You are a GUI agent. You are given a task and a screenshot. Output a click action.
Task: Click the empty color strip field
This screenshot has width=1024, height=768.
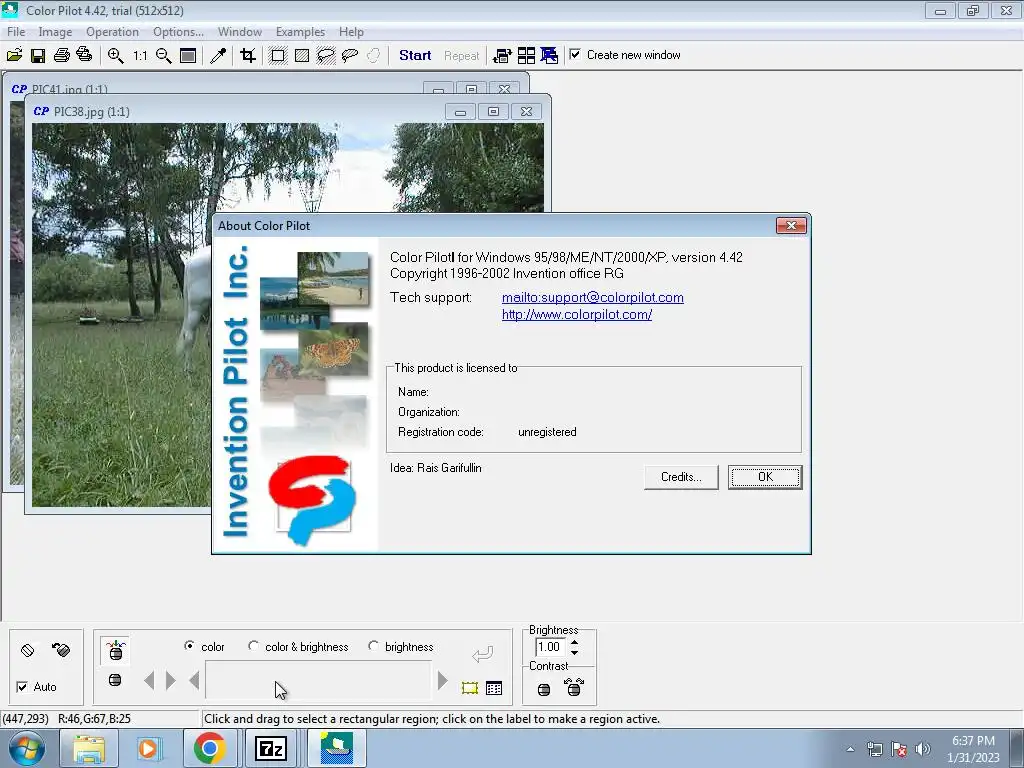point(318,680)
